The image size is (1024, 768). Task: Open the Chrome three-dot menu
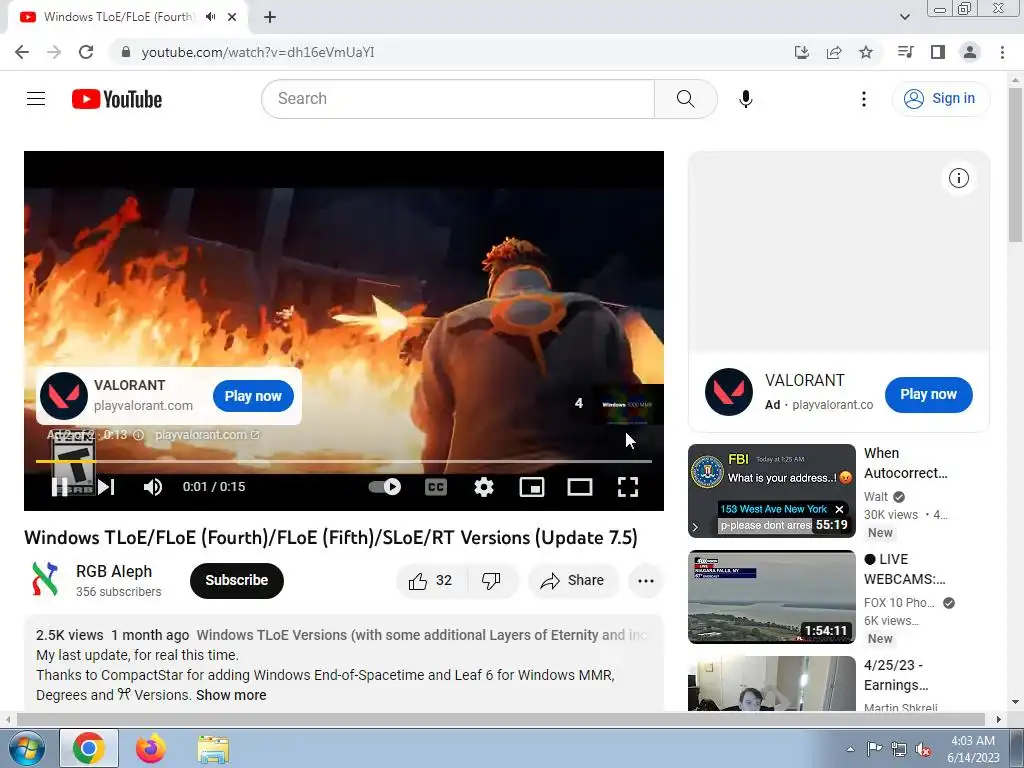1002,52
